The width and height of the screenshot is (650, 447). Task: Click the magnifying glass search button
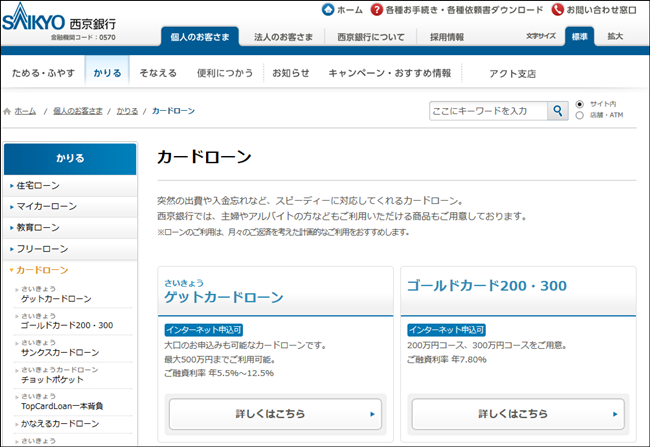(x=558, y=111)
